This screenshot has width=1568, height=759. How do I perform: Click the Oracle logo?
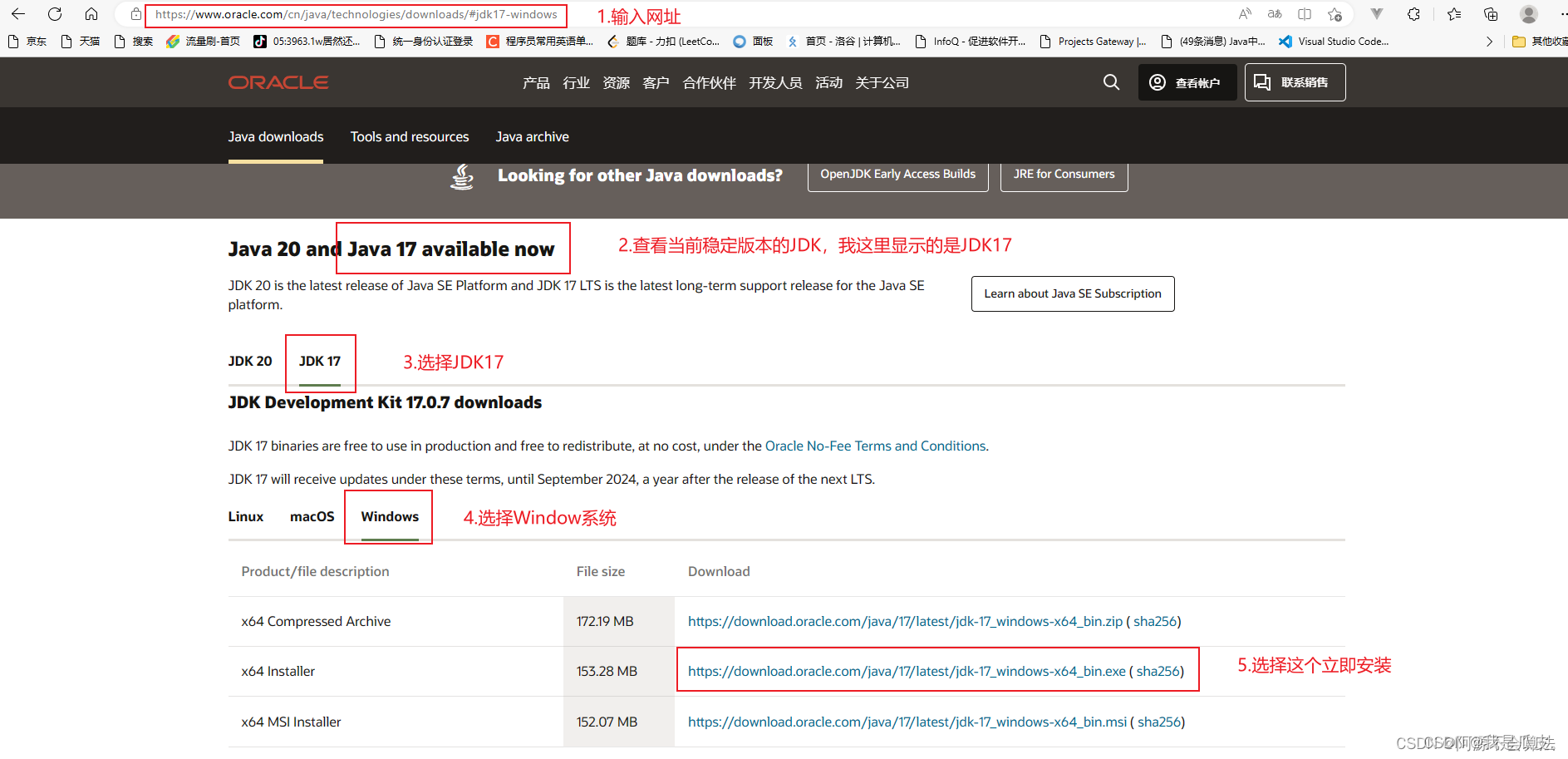click(x=278, y=82)
